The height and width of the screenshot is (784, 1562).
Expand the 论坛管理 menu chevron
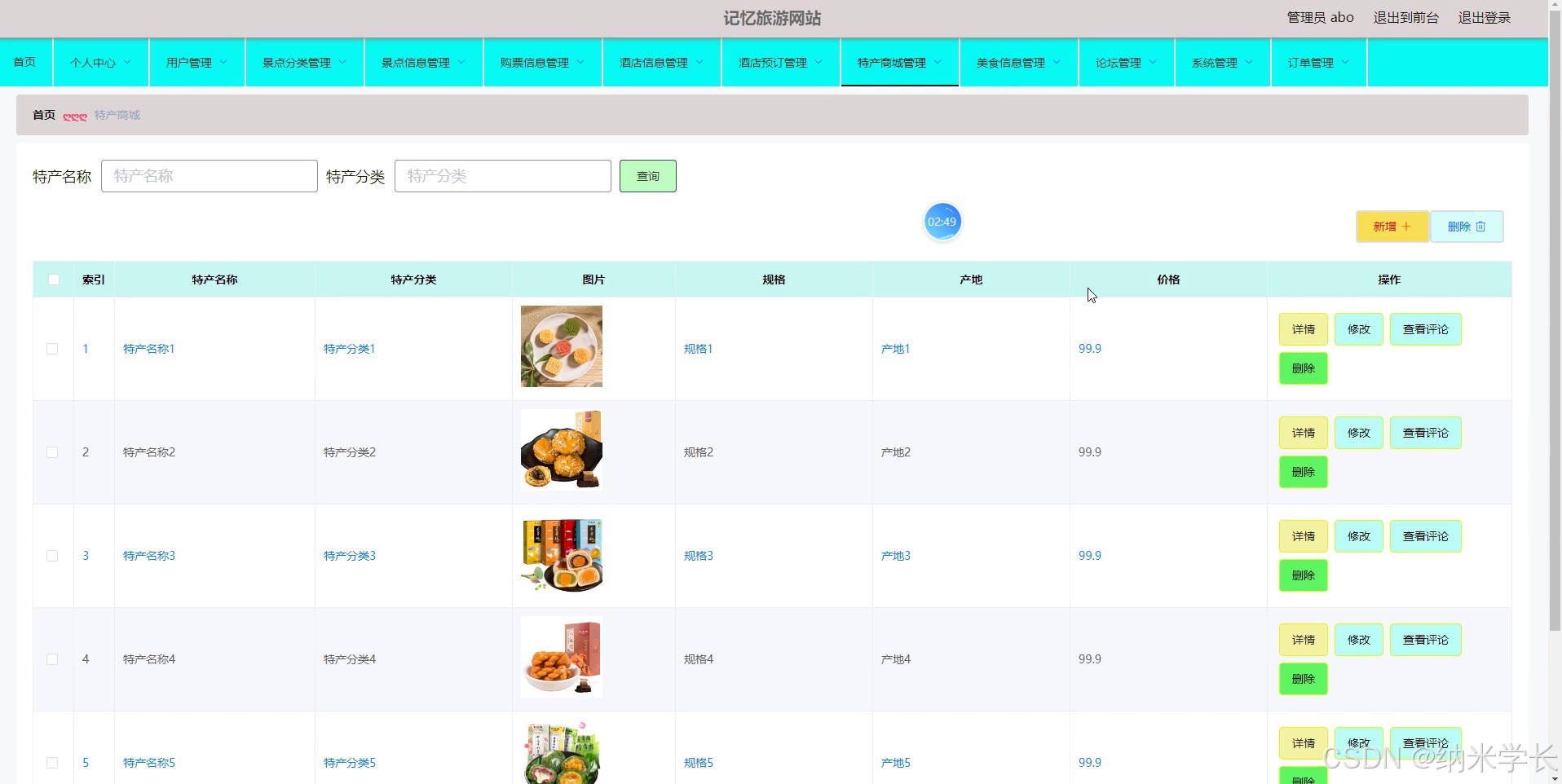[1153, 62]
